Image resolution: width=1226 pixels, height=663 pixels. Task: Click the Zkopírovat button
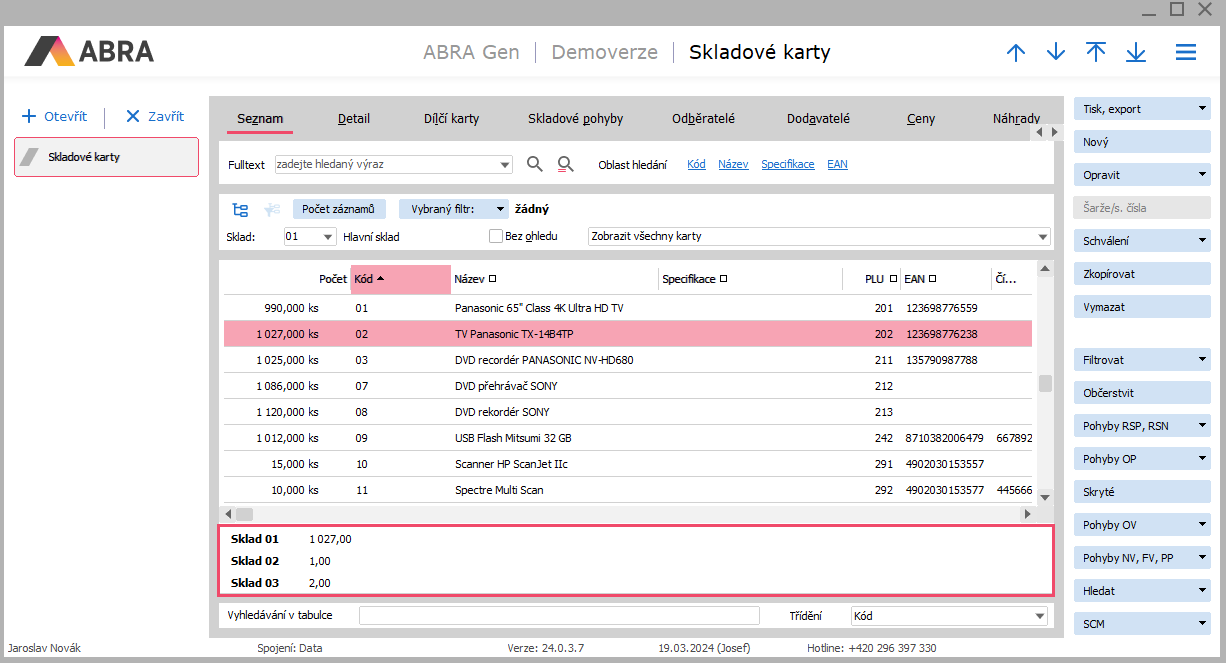click(x=1142, y=274)
